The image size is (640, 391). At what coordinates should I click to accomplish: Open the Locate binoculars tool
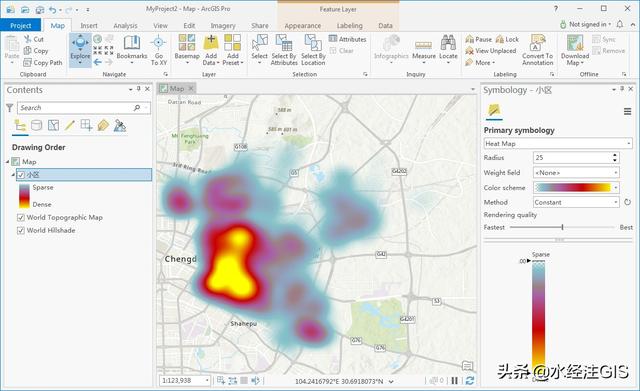[x=448, y=49]
